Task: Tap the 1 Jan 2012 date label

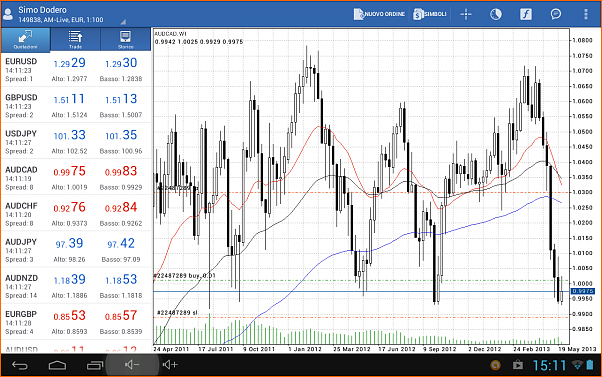Action: tap(305, 349)
